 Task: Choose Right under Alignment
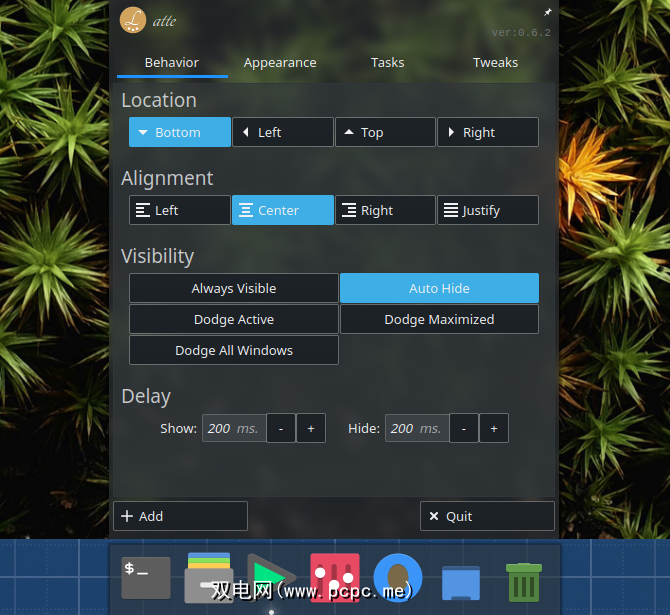[385, 210]
